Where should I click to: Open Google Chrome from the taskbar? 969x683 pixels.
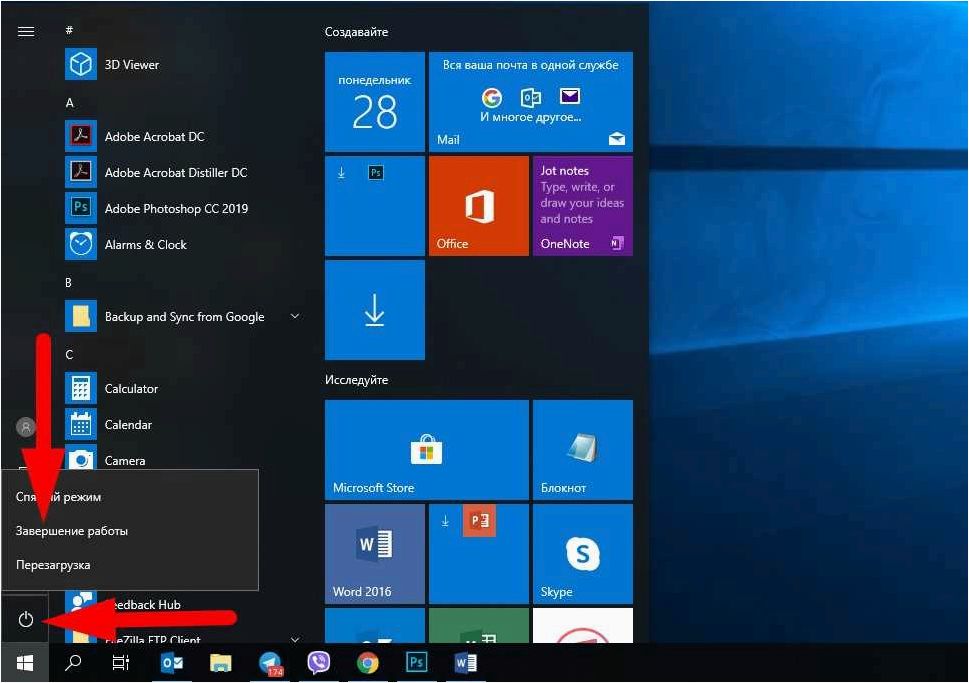368,663
